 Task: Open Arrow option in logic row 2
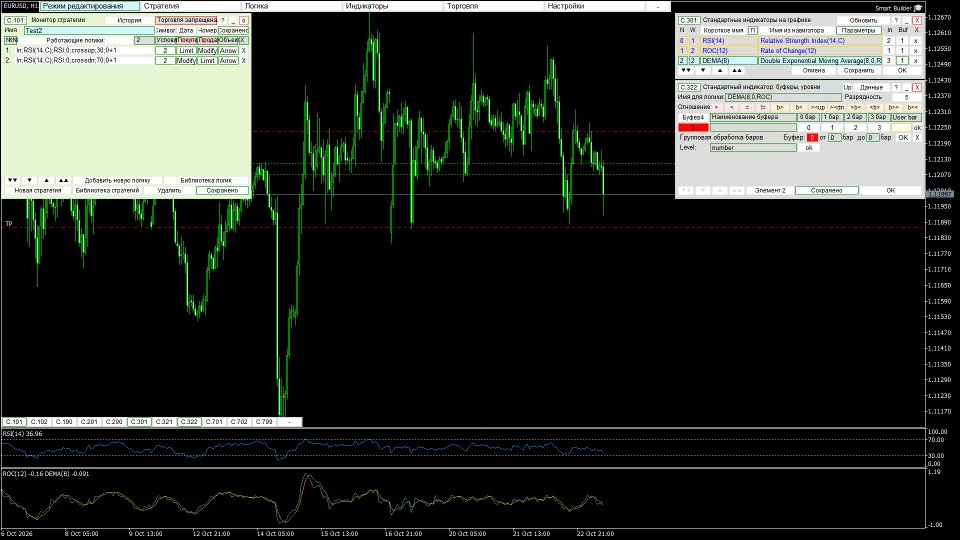coord(228,61)
